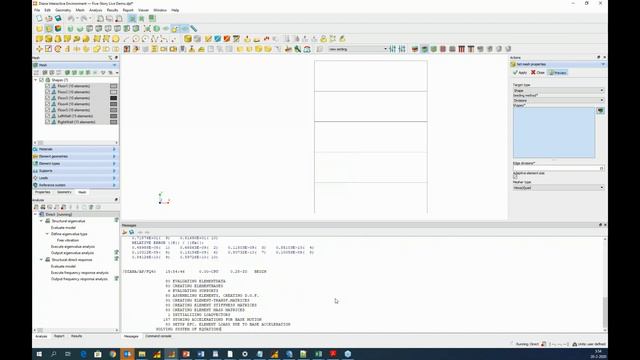The image size is (640, 360).
Task: Click the measure ruler tool icon
Action: coord(194,29)
